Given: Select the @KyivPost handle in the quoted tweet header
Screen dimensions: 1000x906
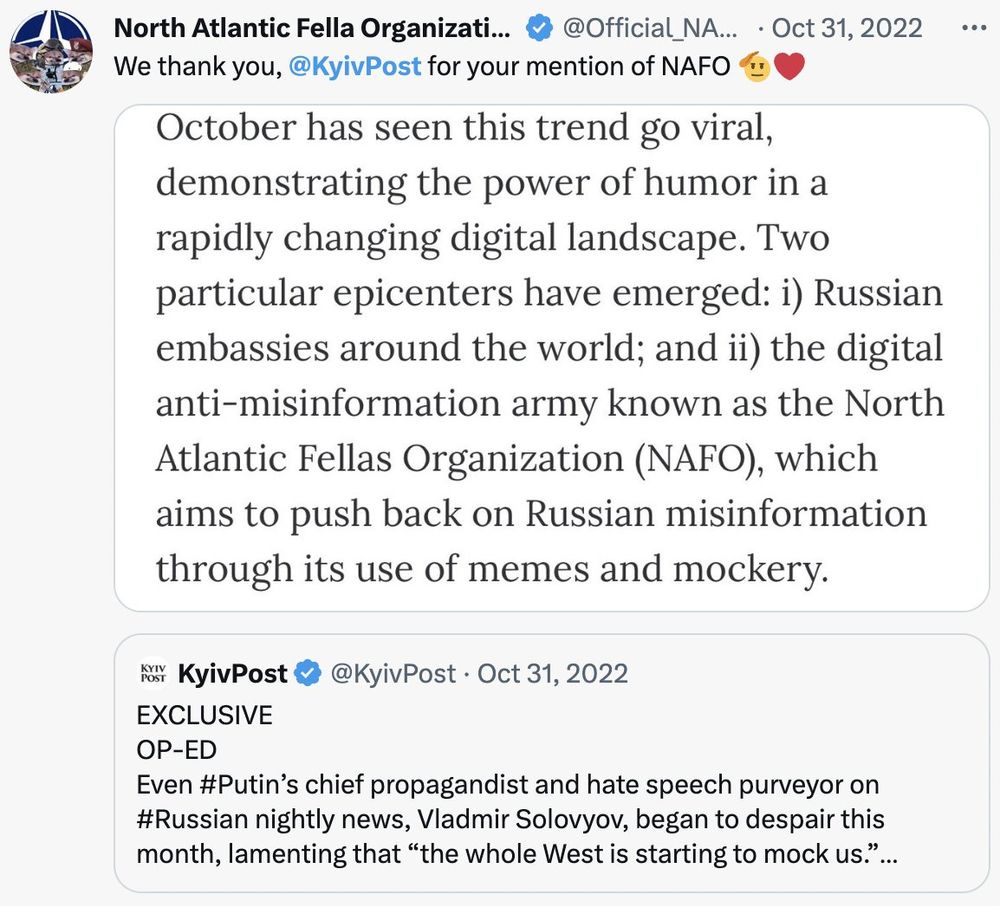Looking at the screenshot, I should pos(392,673).
